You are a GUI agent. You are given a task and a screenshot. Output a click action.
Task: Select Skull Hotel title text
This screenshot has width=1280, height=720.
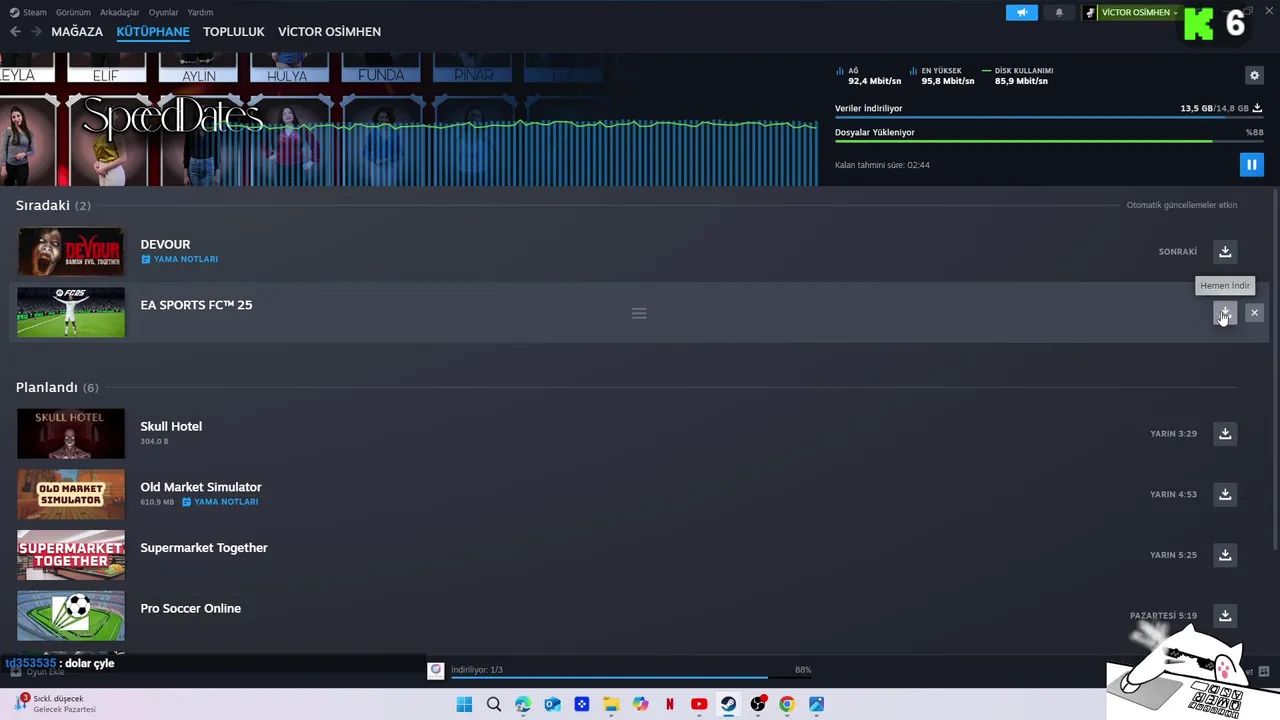(171, 426)
